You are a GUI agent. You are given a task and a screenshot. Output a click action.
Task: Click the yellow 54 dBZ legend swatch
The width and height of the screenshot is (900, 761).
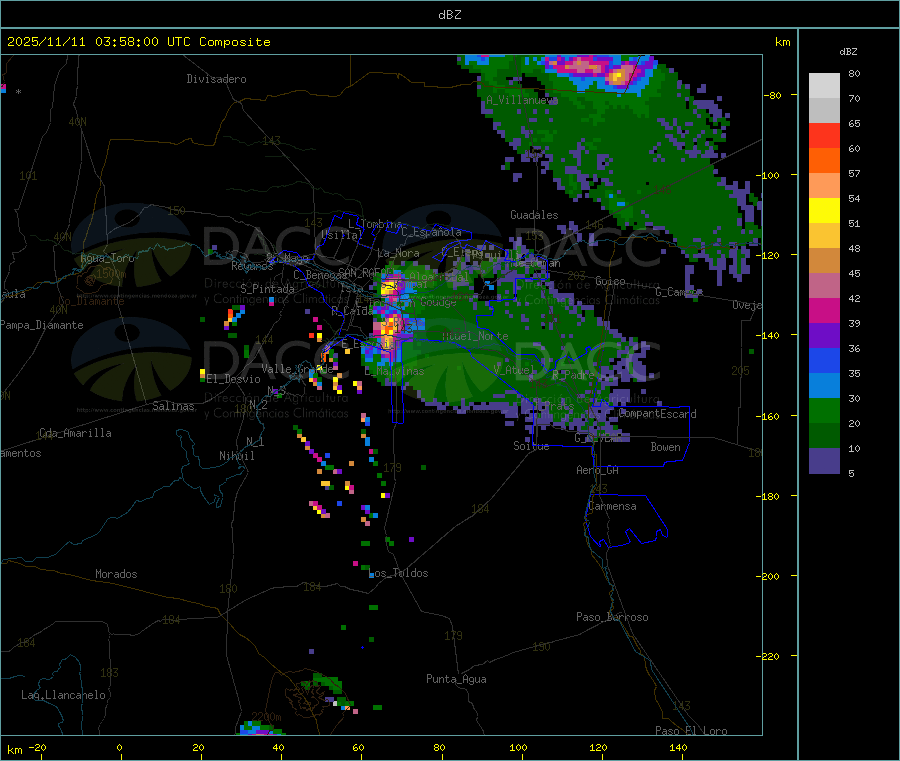pyautogui.click(x=824, y=211)
